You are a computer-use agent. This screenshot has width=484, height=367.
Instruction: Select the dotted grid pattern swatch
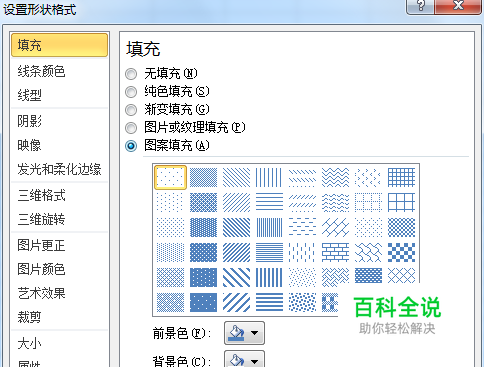pyautogui.click(x=368, y=202)
